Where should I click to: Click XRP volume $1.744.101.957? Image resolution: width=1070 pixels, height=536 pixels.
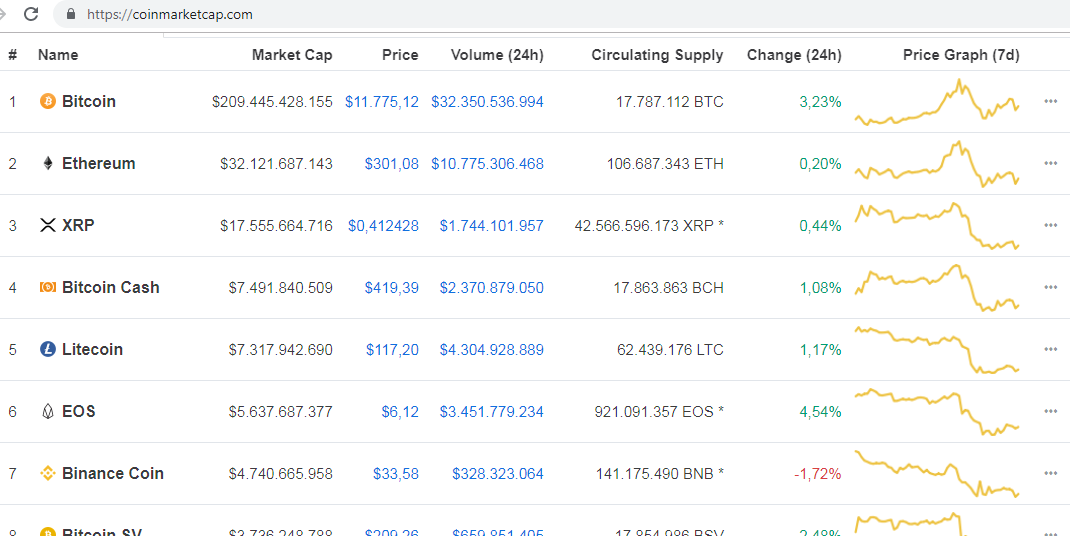click(x=491, y=226)
